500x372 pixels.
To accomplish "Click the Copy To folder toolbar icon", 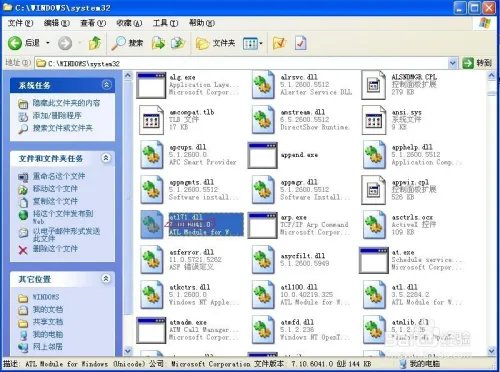I will point(178,43).
